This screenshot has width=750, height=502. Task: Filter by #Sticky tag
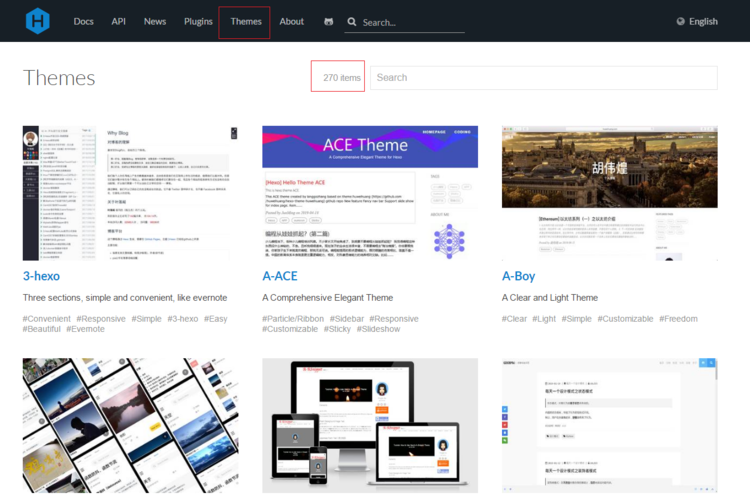337,329
